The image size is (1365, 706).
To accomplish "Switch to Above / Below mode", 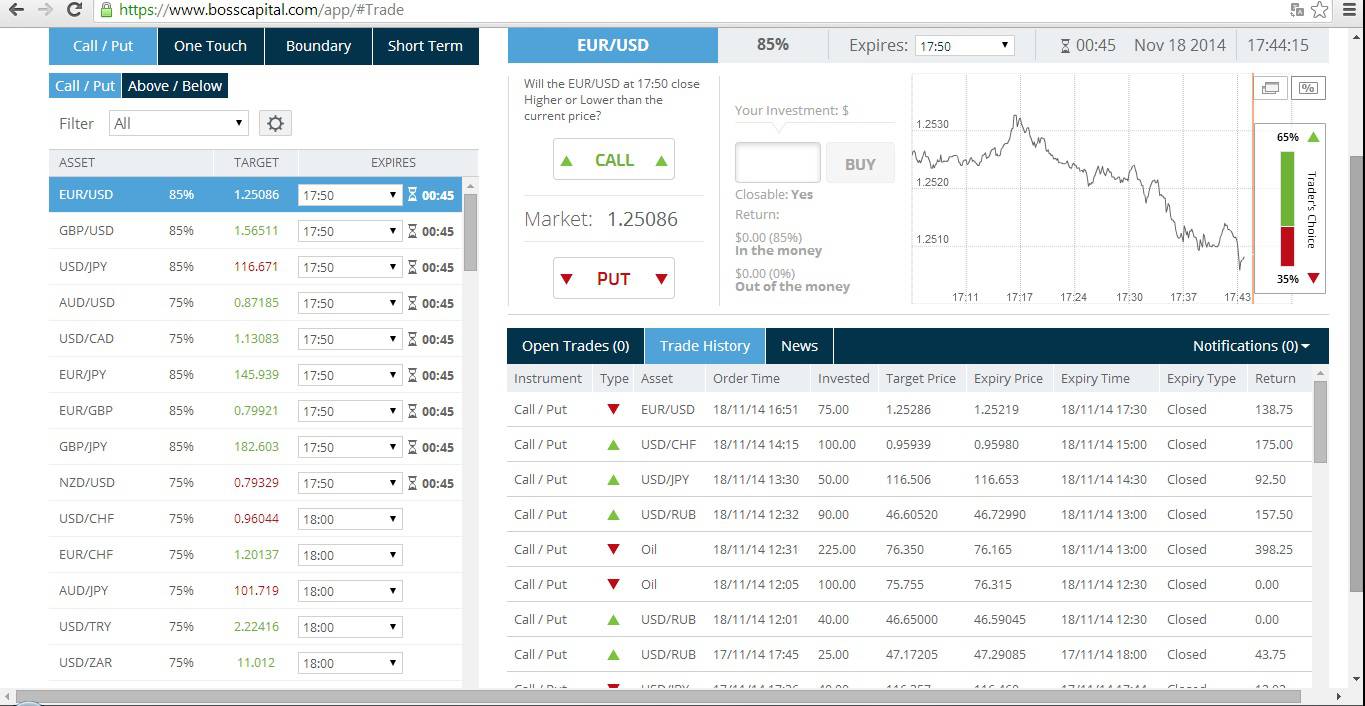I will tap(175, 86).
